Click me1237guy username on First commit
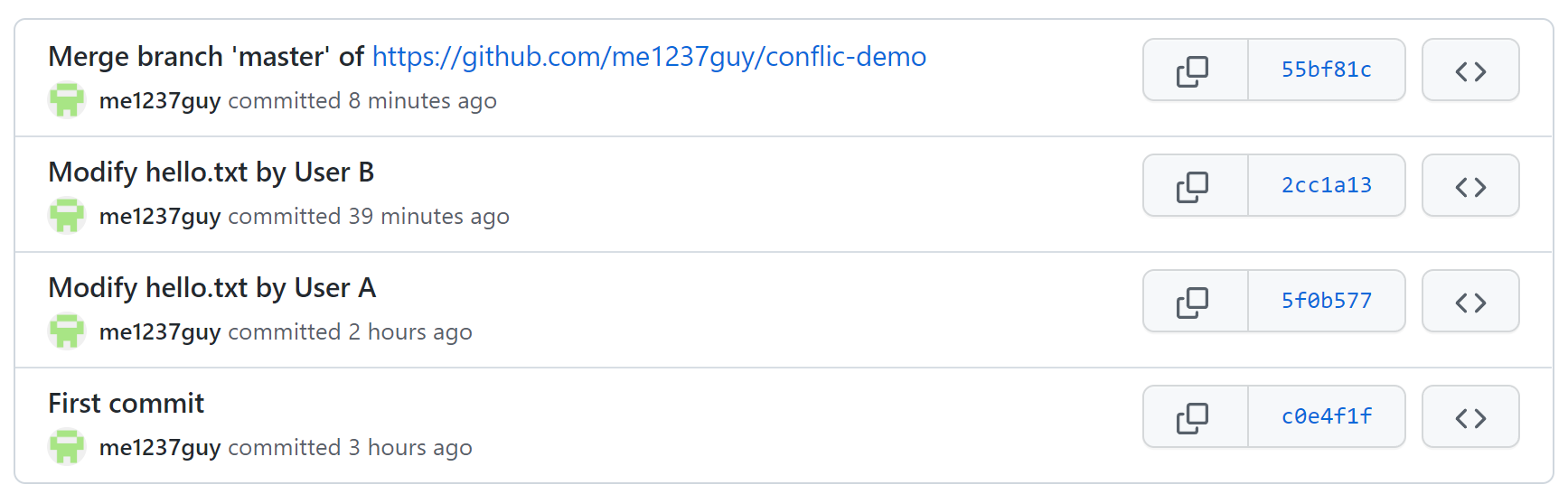Screen dimensions: 1568x494 [160, 448]
